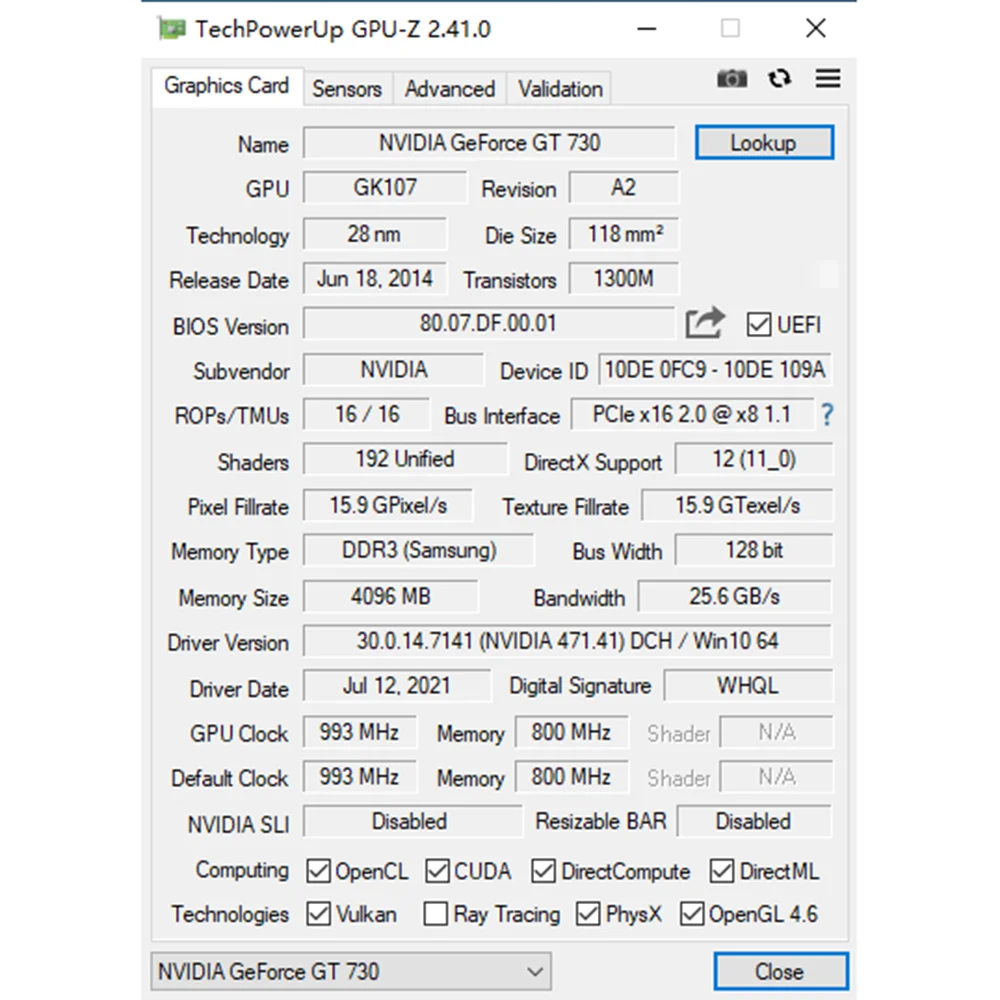Viewport: 1000px width, 1000px height.
Task: Click the Resizable BAR field Disabled
Action: [x=754, y=821]
